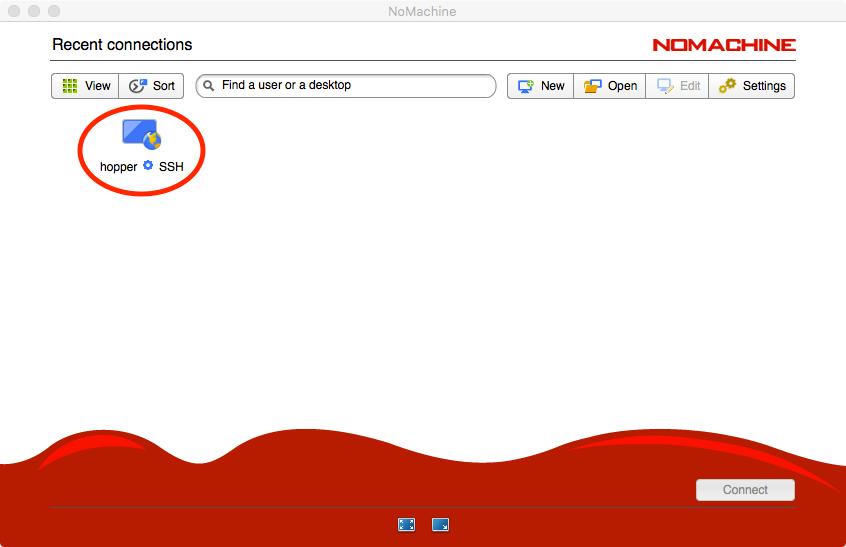Edit the selected connection
This screenshot has width=846, height=547.
click(677, 86)
